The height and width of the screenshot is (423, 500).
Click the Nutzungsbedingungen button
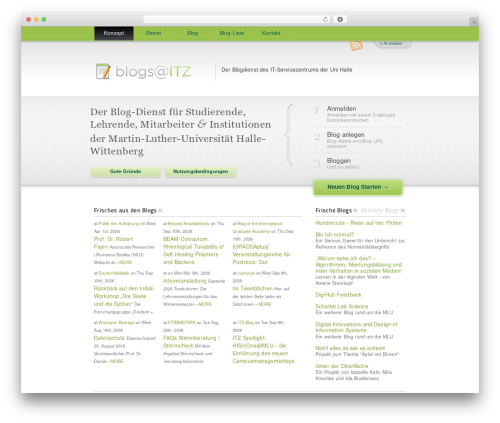click(x=200, y=171)
